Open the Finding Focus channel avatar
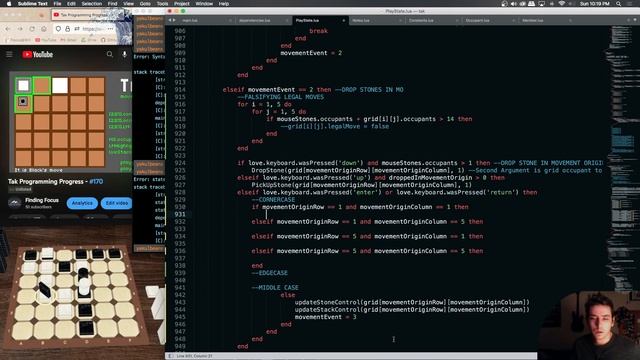 click(x=15, y=203)
